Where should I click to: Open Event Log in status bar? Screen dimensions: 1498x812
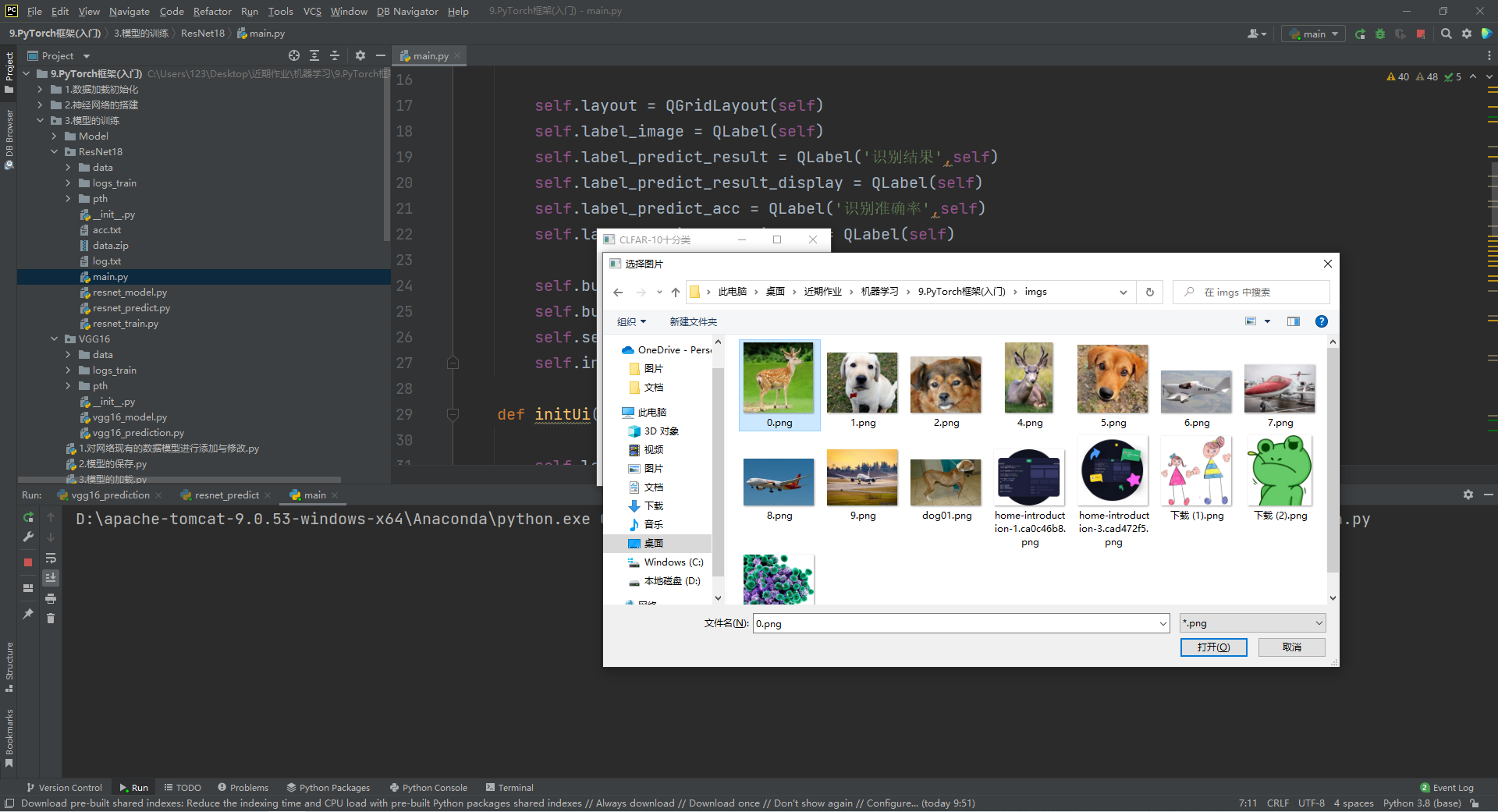[x=1447, y=787]
